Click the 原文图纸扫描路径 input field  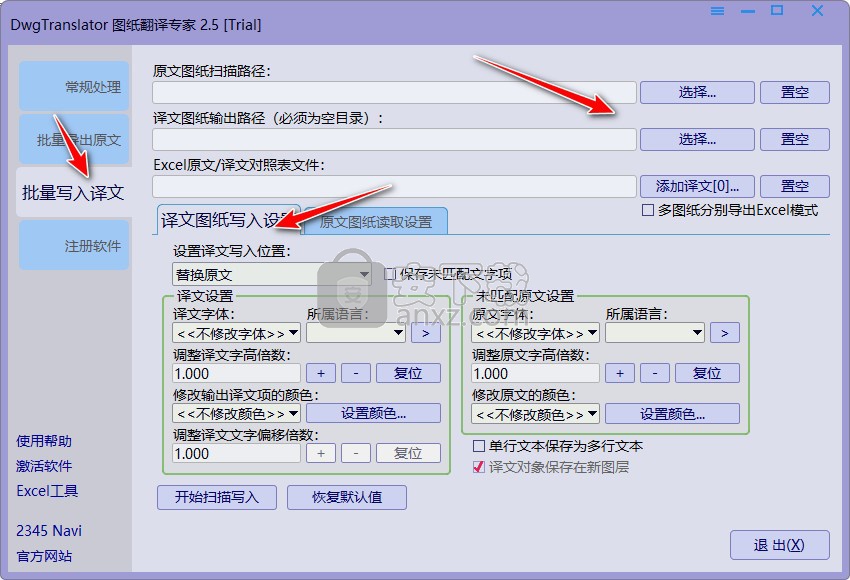coord(394,93)
